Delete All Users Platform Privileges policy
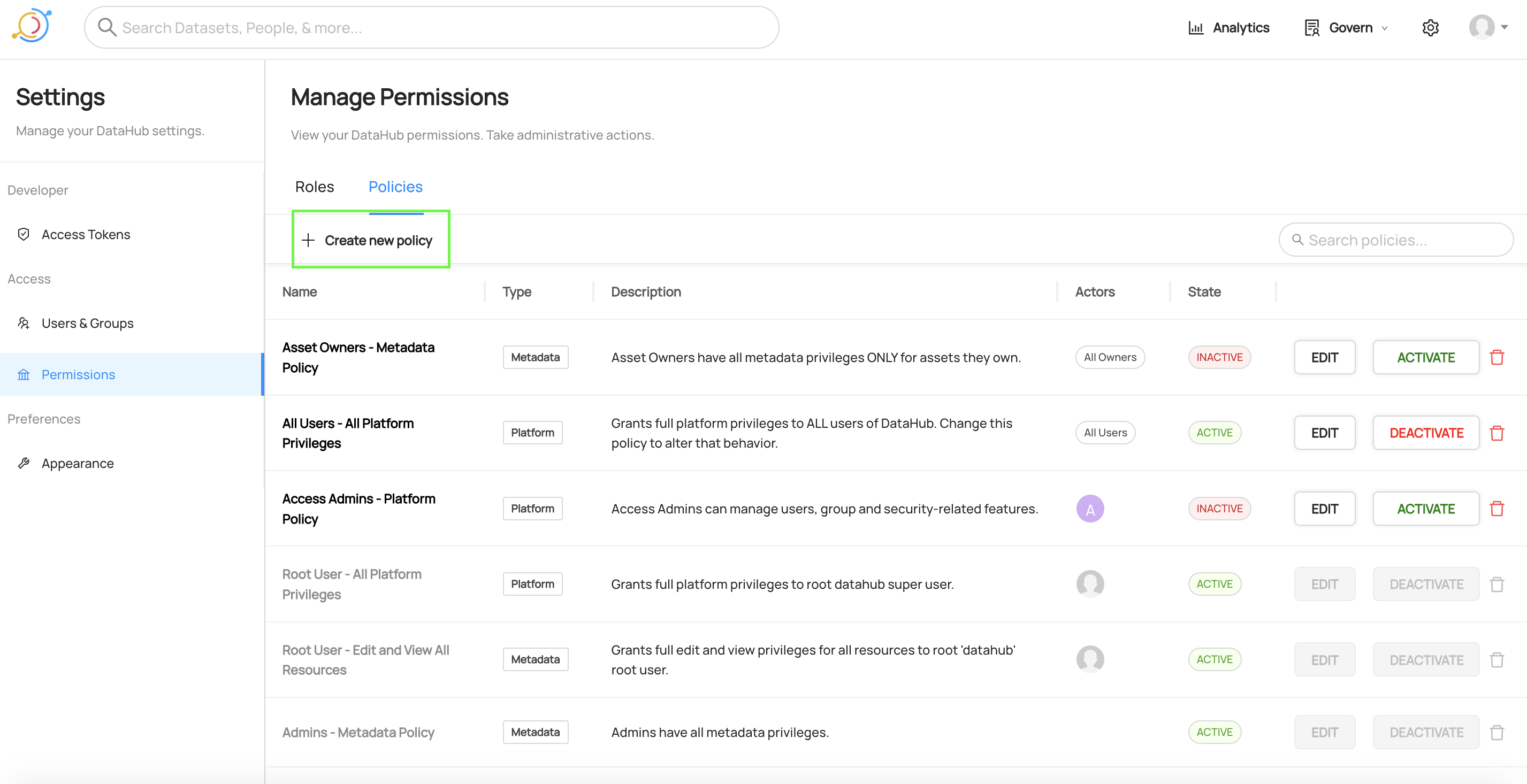The image size is (1527, 784). coord(1497,433)
